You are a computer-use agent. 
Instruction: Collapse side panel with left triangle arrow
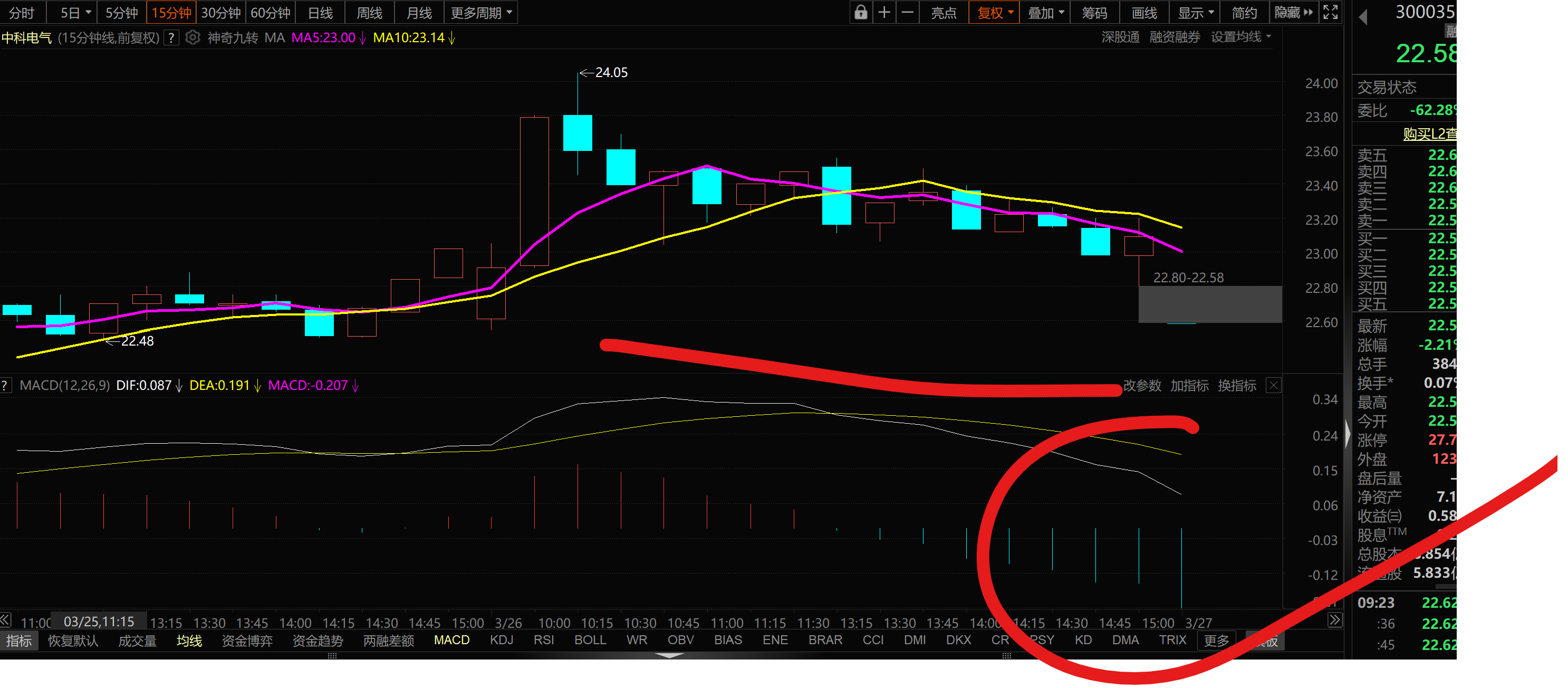click(1363, 17)
